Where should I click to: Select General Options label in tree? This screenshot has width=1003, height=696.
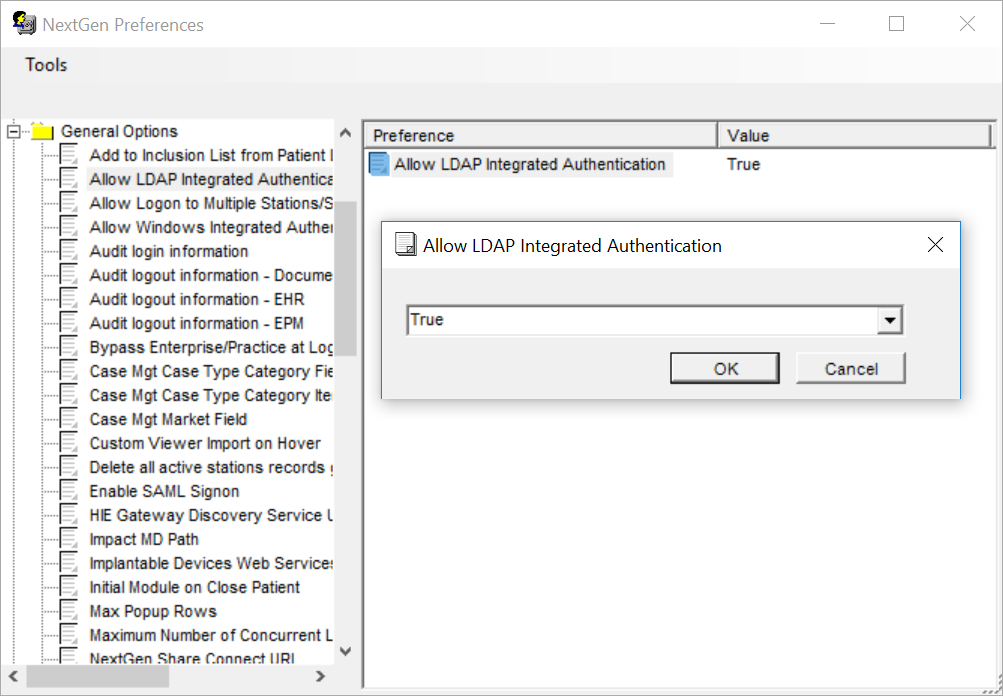(119, 131)
